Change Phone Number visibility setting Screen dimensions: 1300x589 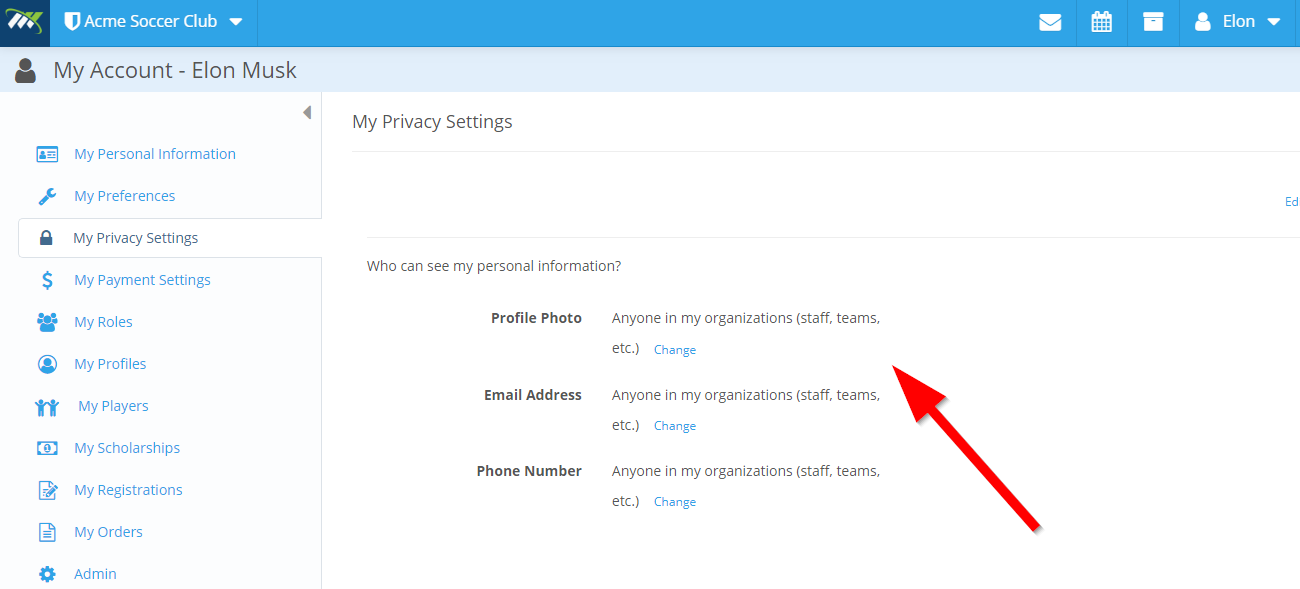pyautogui.click(x=675, y=502)
